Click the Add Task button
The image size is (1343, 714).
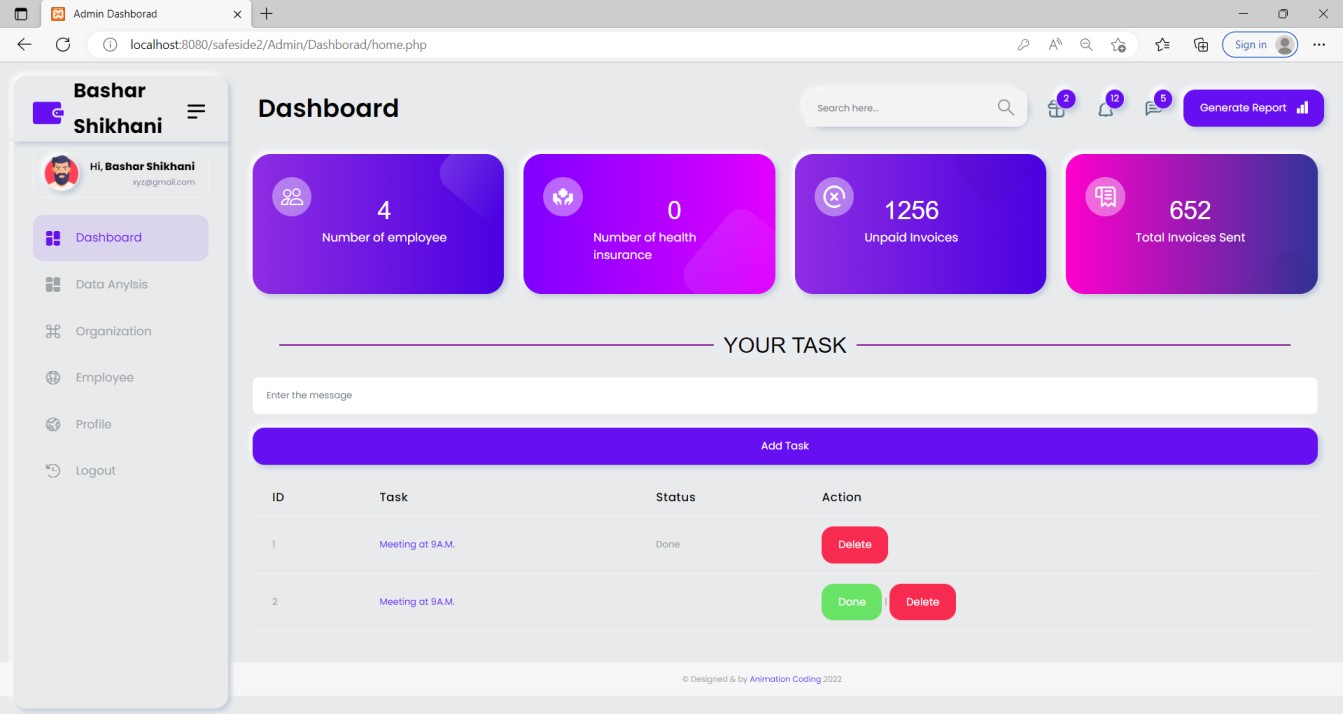(784, 446)
